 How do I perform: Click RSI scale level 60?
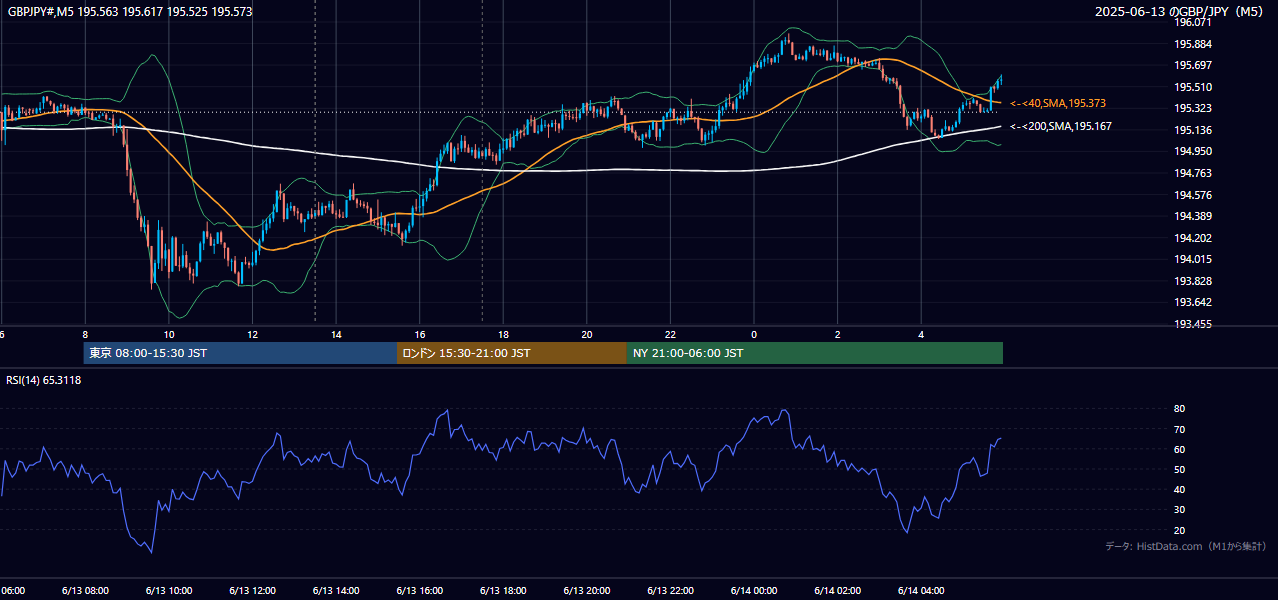1180,449
